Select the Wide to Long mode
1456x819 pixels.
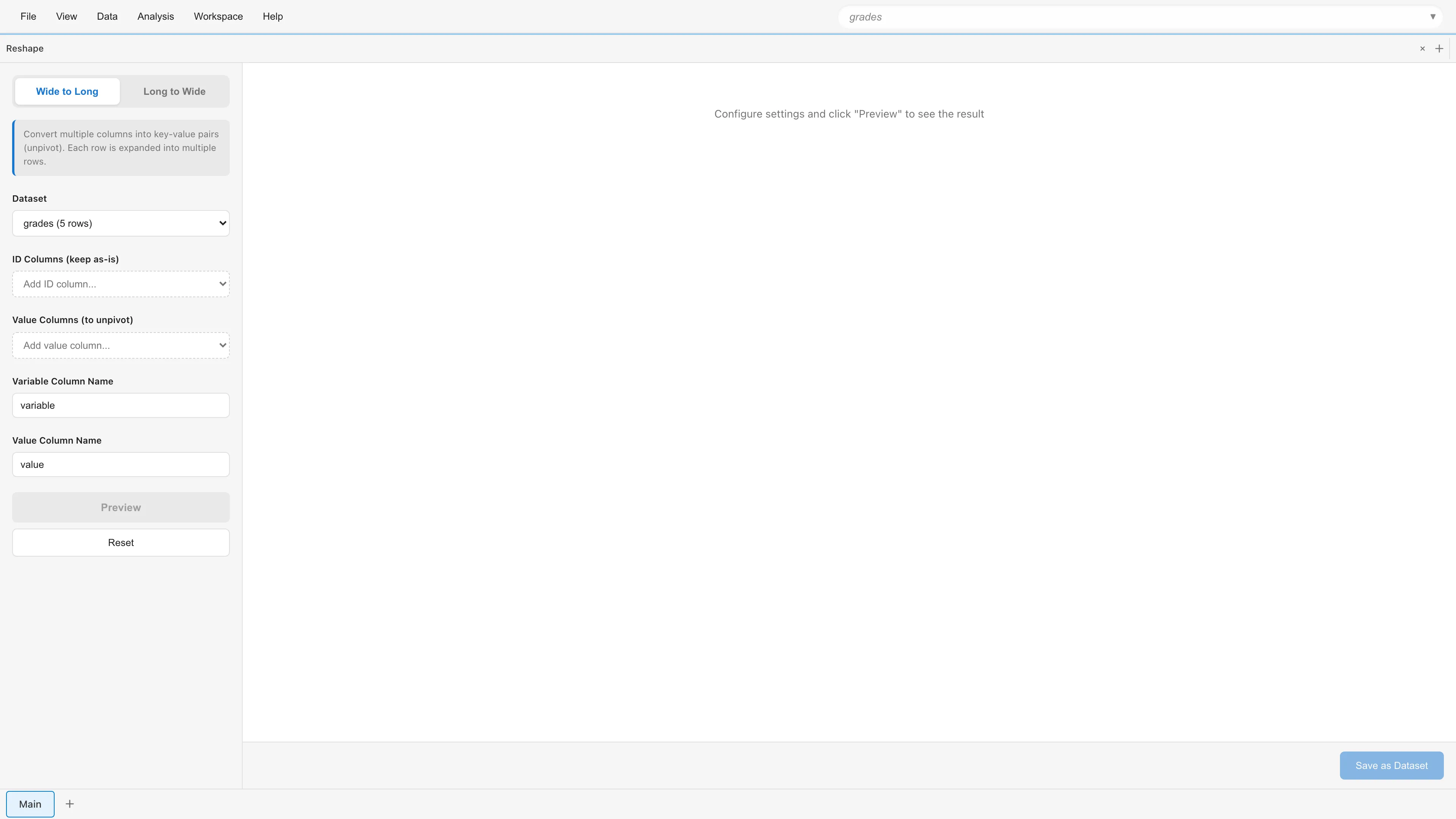point(67,91)
